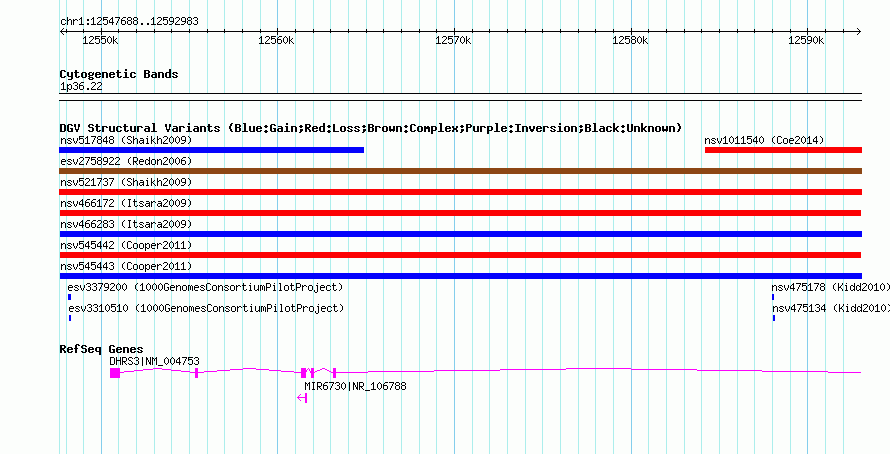
Task: Click the DHRS3|NM_004753 gene label
Action: tap(154, 361)
